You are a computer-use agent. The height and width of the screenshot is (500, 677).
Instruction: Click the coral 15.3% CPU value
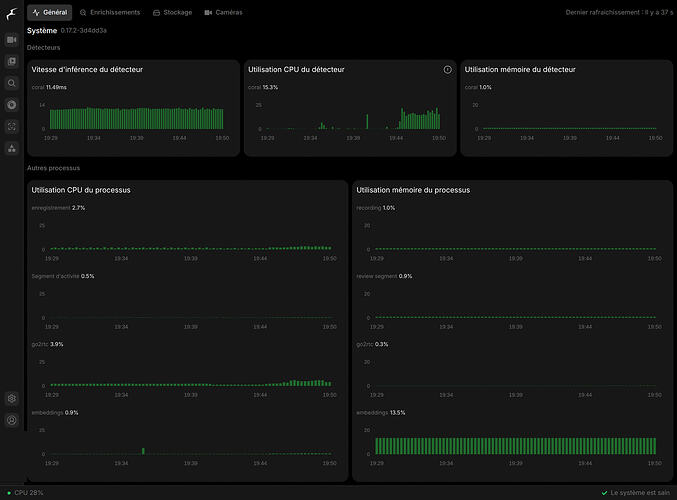263,87
